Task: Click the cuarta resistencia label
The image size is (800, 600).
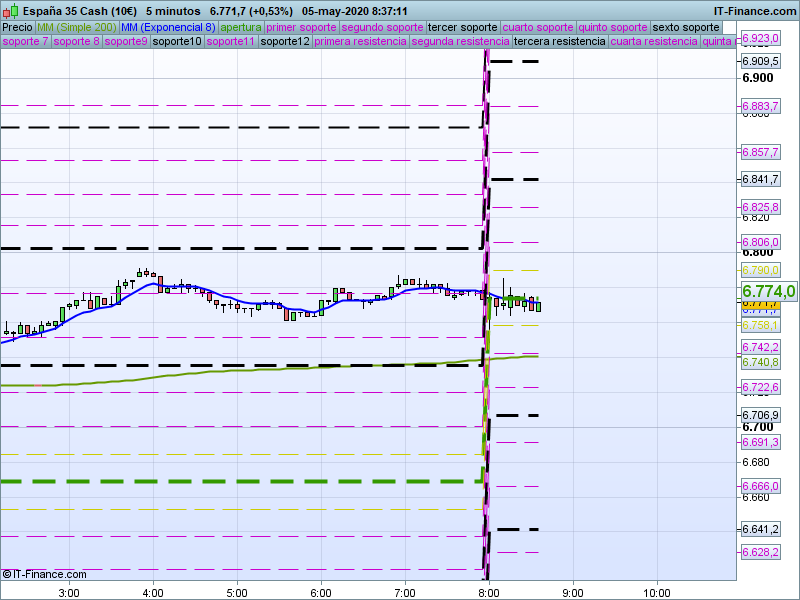Action: tap(654, 41)
